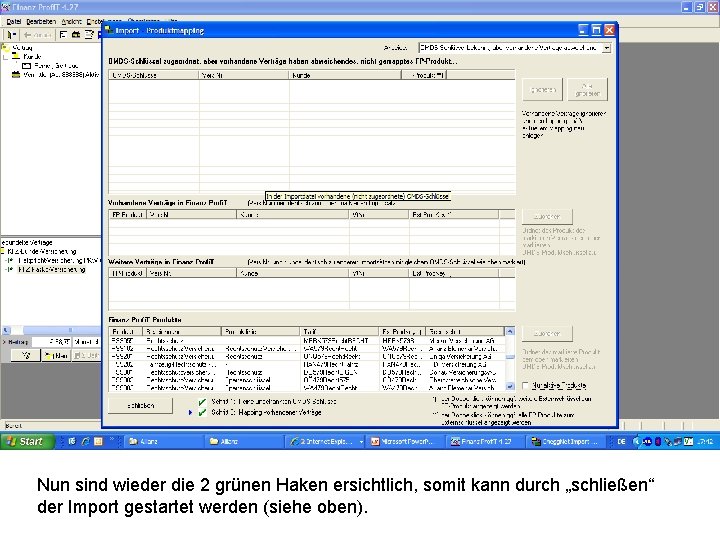This screenshot has height=540, width=720.
Task: Click the Neu button in left panel
Action: (56, 355)
